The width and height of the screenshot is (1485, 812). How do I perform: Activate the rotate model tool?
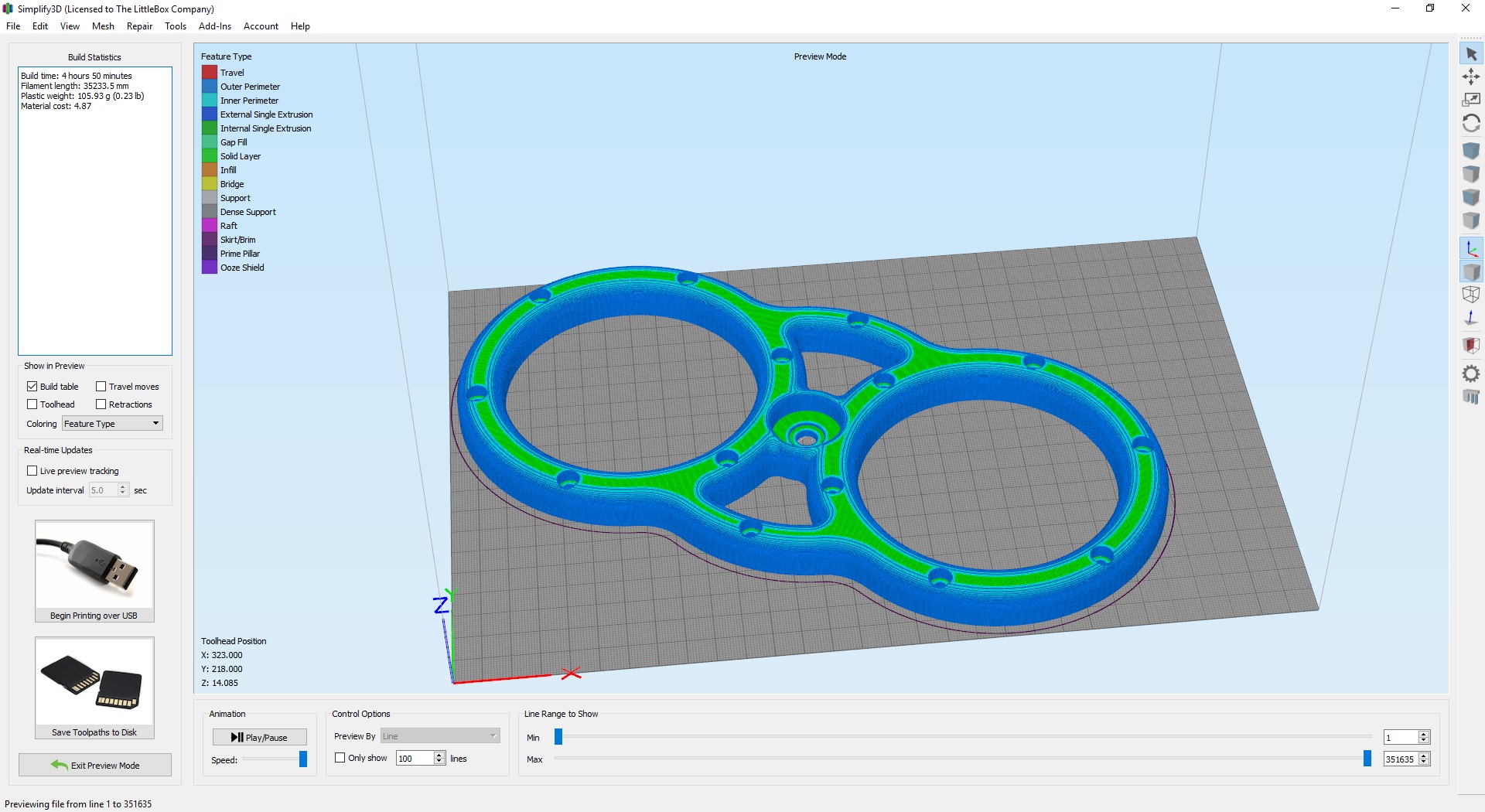[x=1471, y=123]
